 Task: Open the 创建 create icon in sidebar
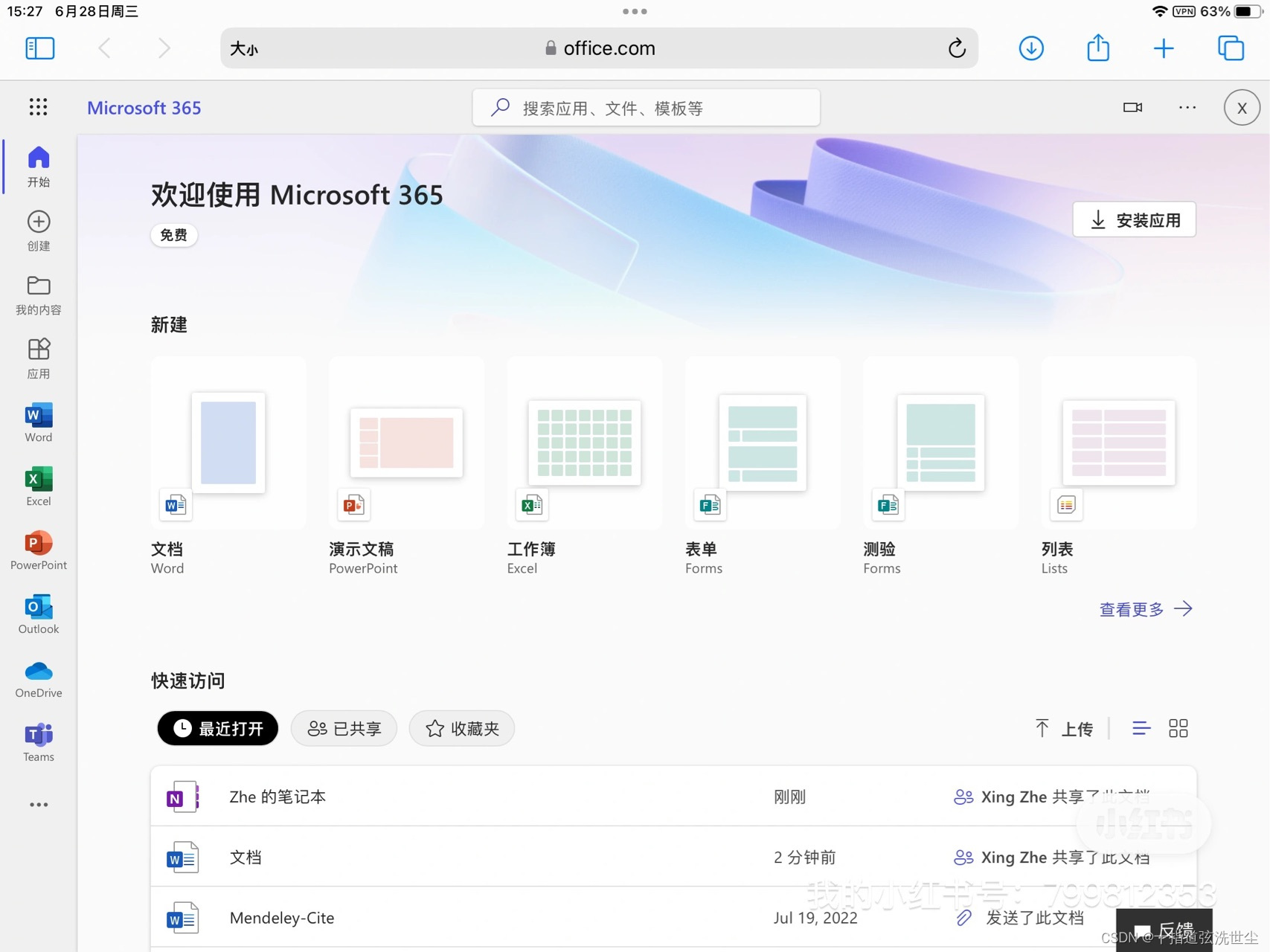[x=39, y=231]
